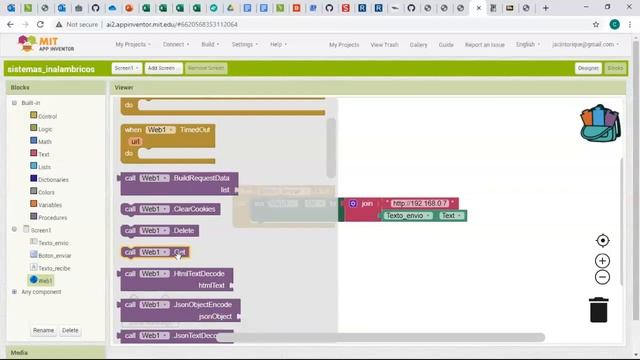Click the Delete button below the tree
Viewport: 640px width, 360px height.
point(70,330)
